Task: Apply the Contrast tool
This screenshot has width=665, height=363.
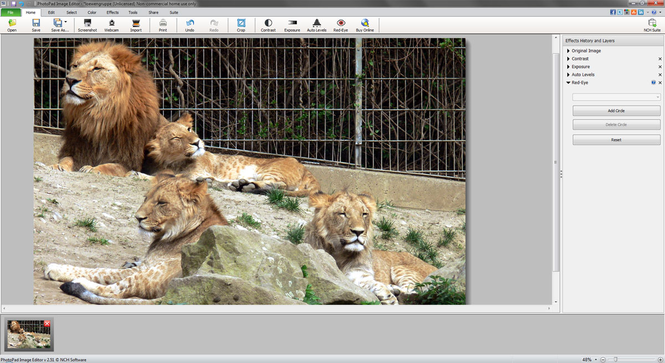Action: [268, 25]
